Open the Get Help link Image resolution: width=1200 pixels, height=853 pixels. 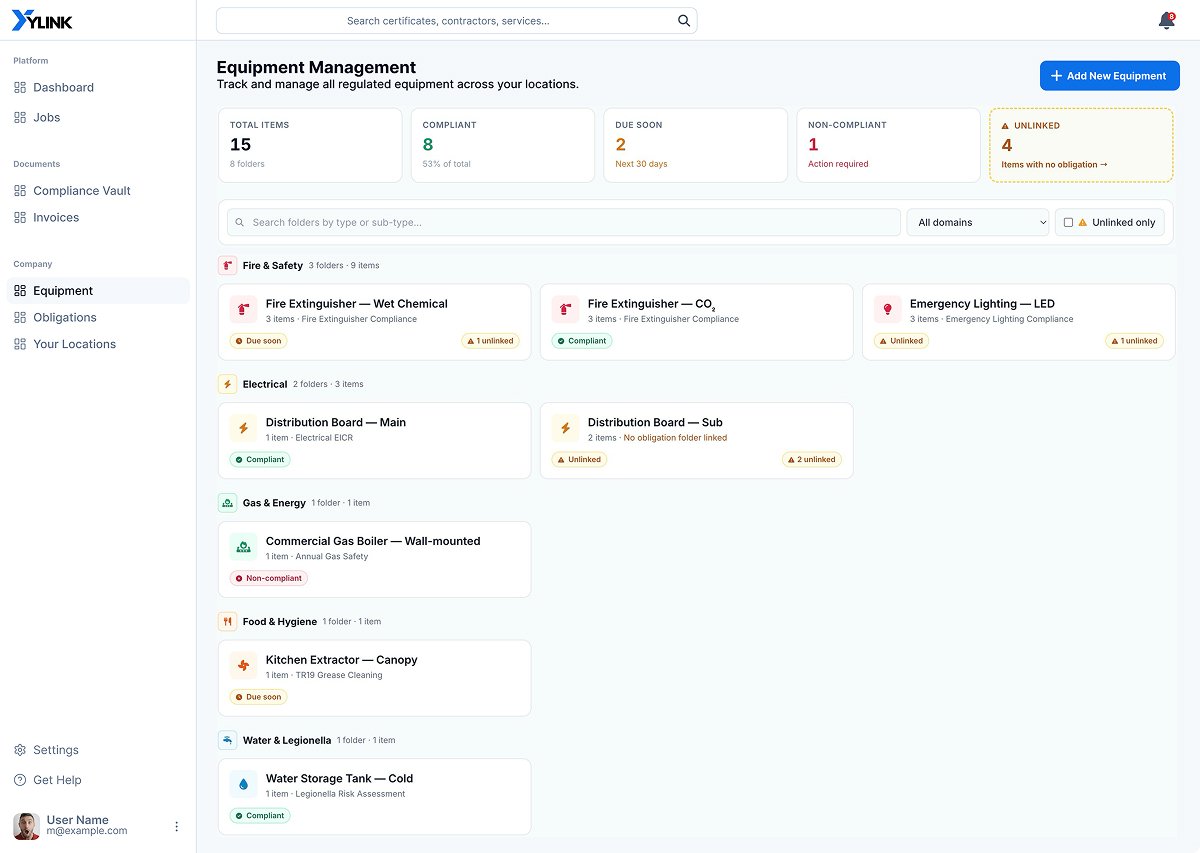57,780
